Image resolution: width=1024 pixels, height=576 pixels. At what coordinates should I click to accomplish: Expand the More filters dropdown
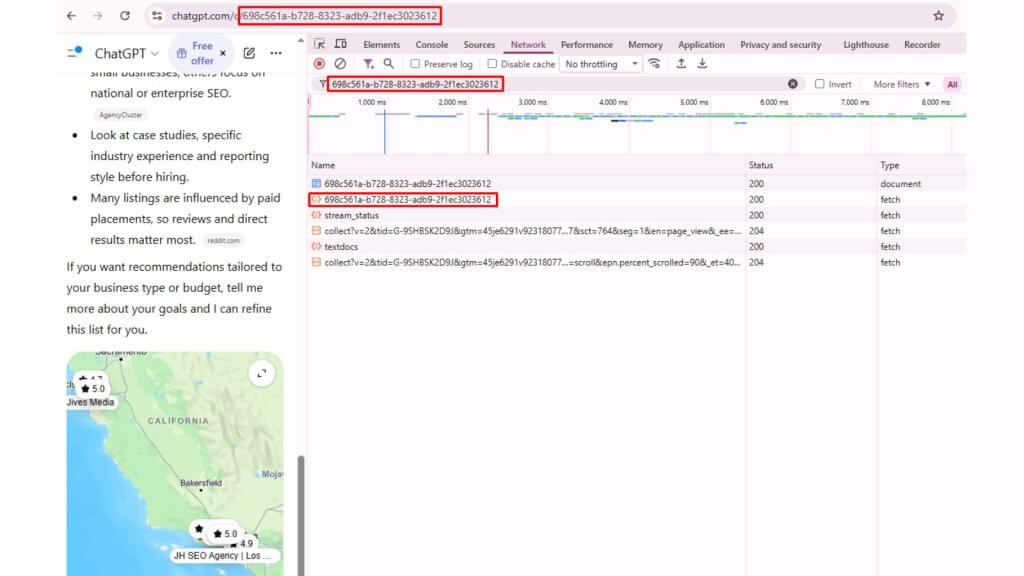pyautogui.click(x=902, y=84)
